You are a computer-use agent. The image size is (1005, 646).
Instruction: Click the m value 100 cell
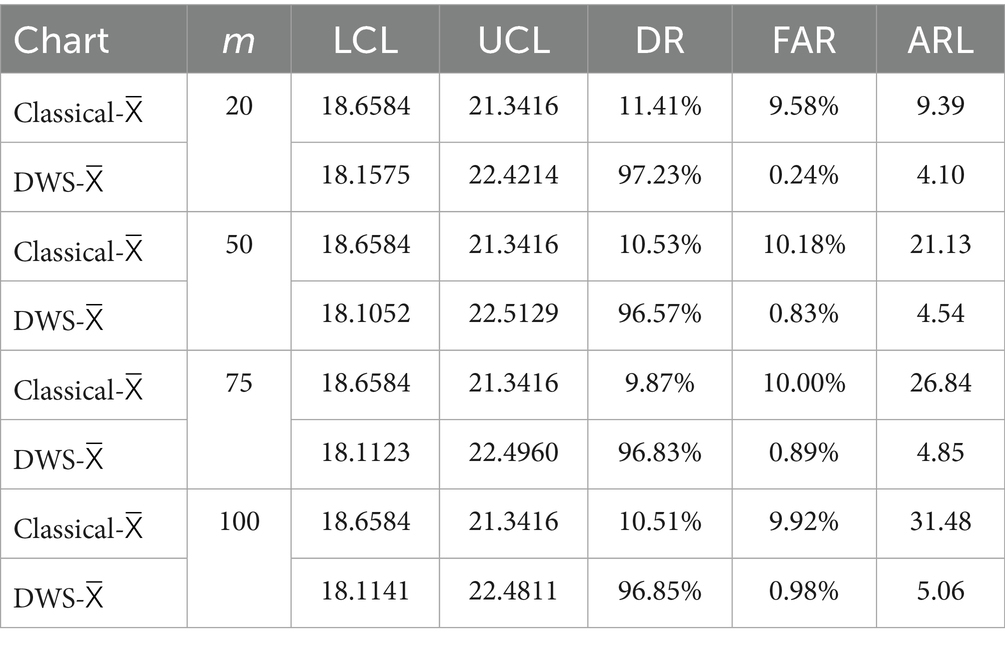click(239, 522)
